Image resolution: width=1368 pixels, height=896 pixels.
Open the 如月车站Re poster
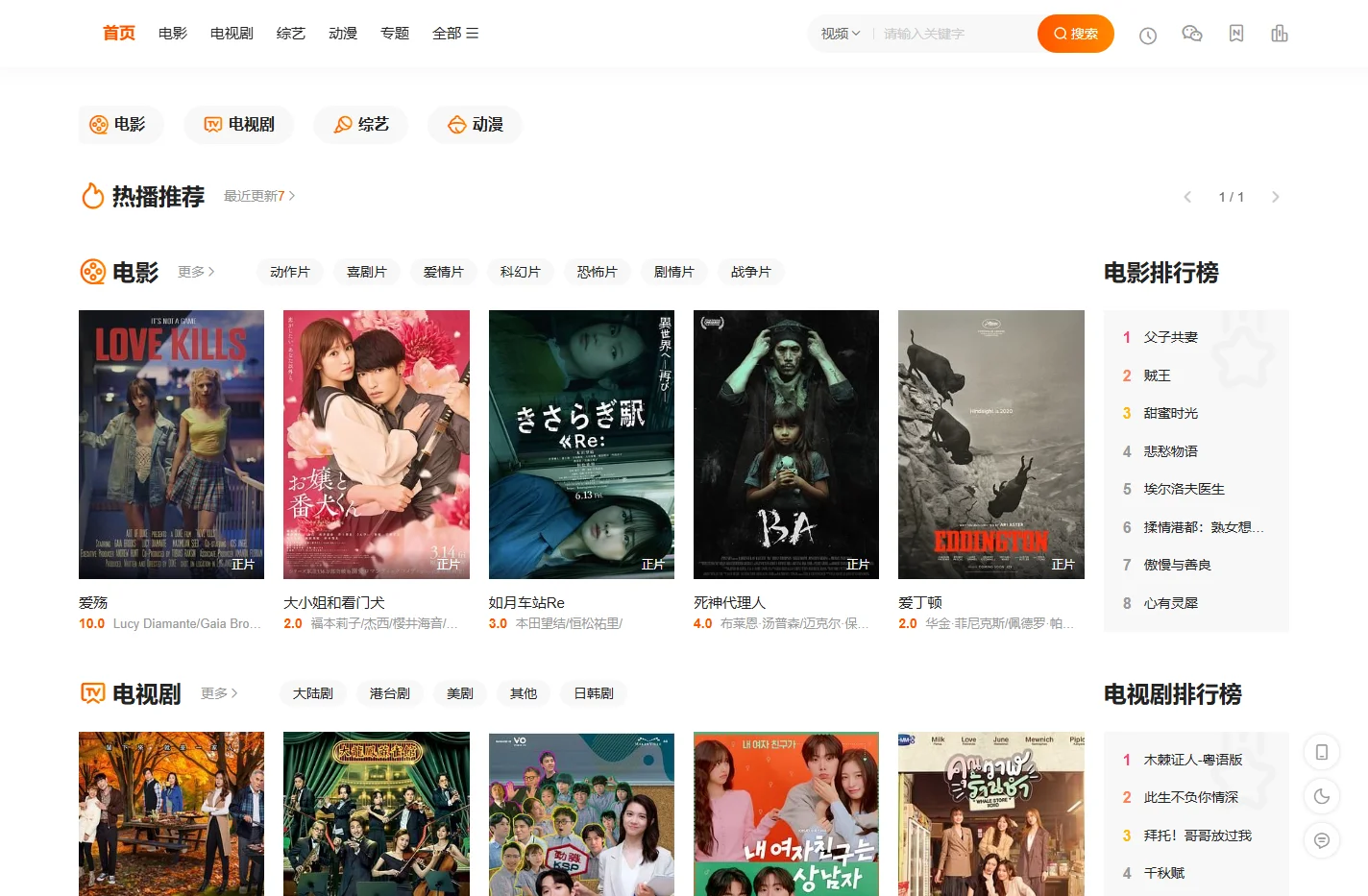pos(581,445)
